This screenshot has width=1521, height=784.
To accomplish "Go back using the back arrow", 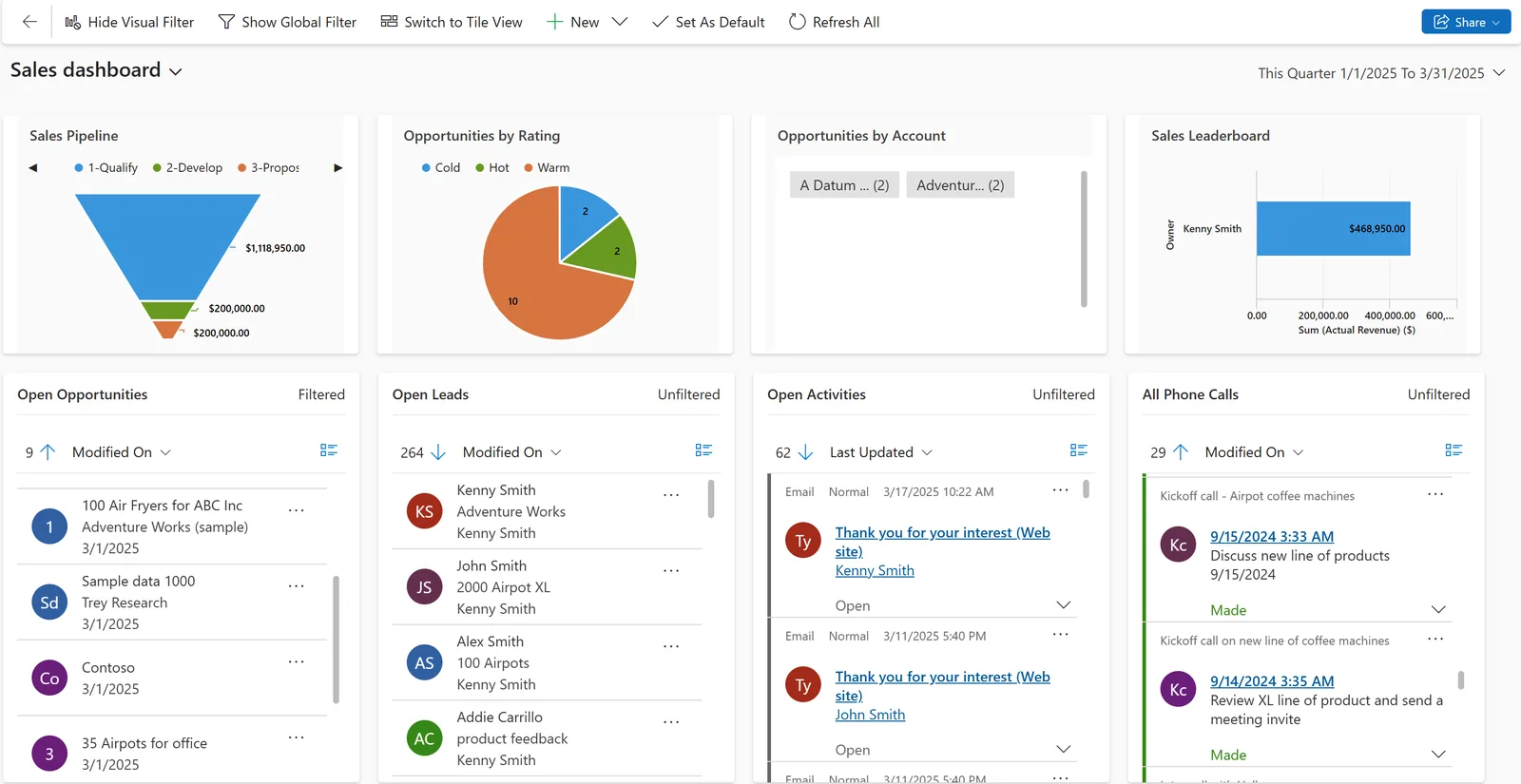I will click(29, 22).
